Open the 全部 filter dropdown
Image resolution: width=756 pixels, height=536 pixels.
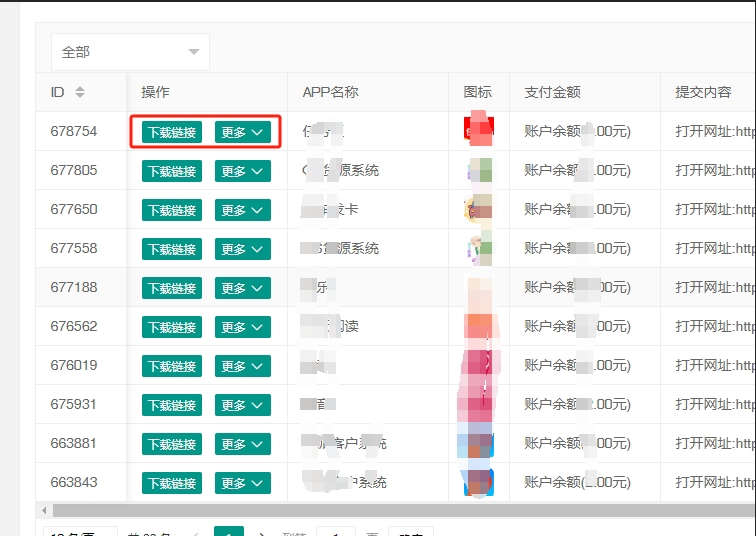pyautogui.click(x=130, y=52)
